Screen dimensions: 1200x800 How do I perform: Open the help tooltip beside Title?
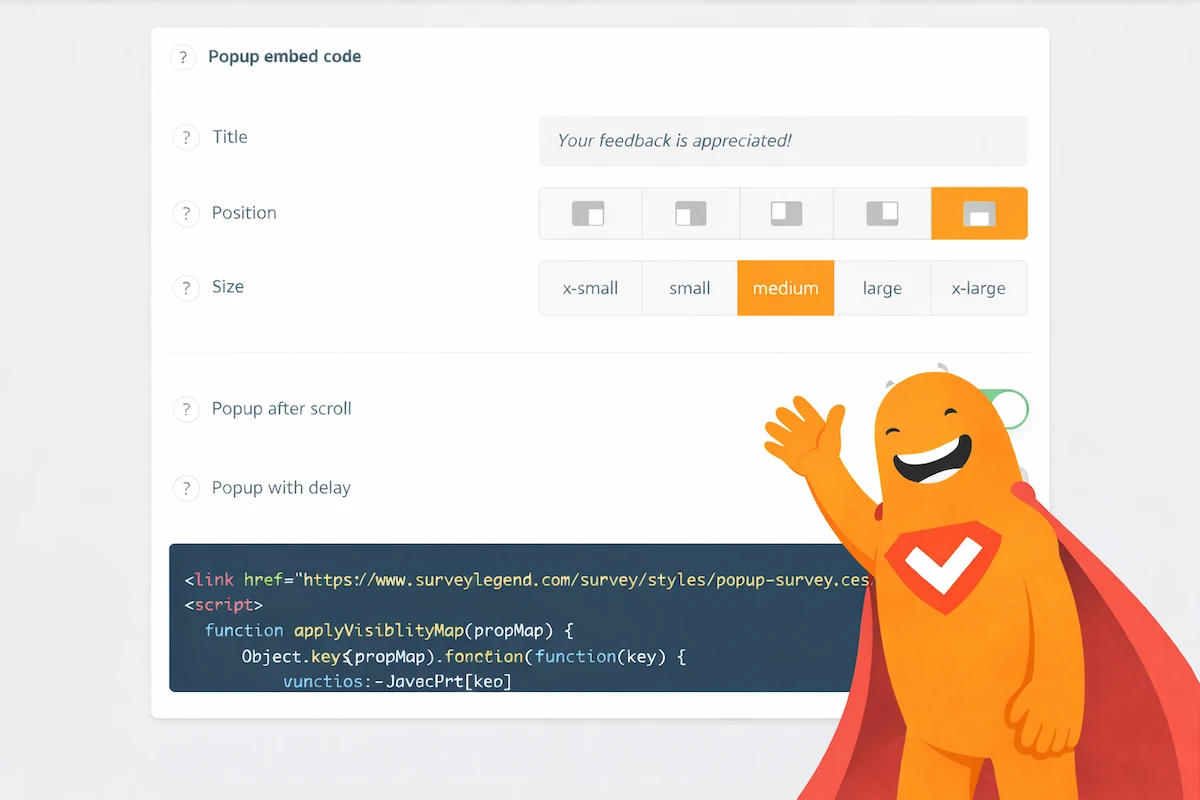click(x=186, y=137)
